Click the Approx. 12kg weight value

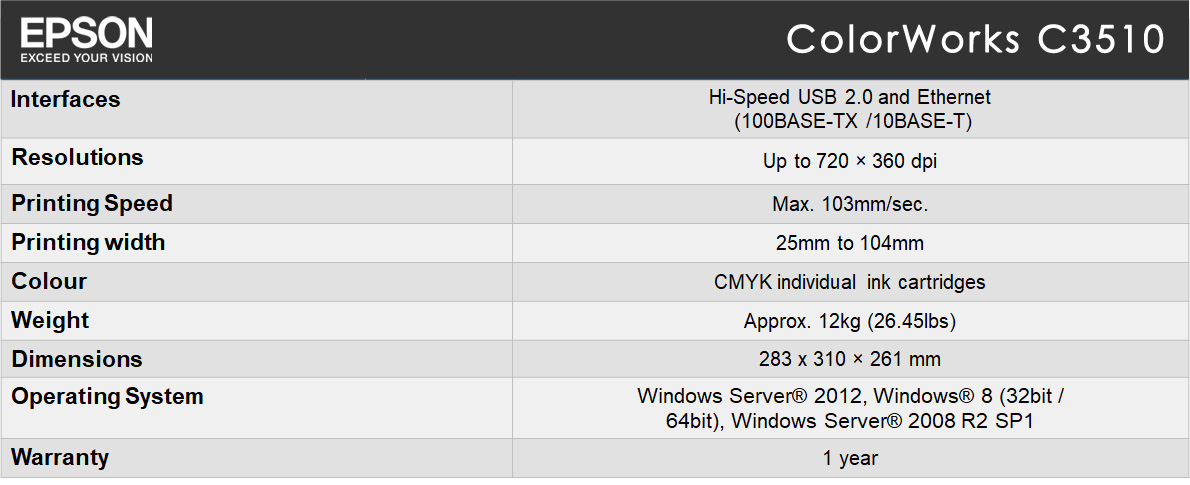pos(849,321)
